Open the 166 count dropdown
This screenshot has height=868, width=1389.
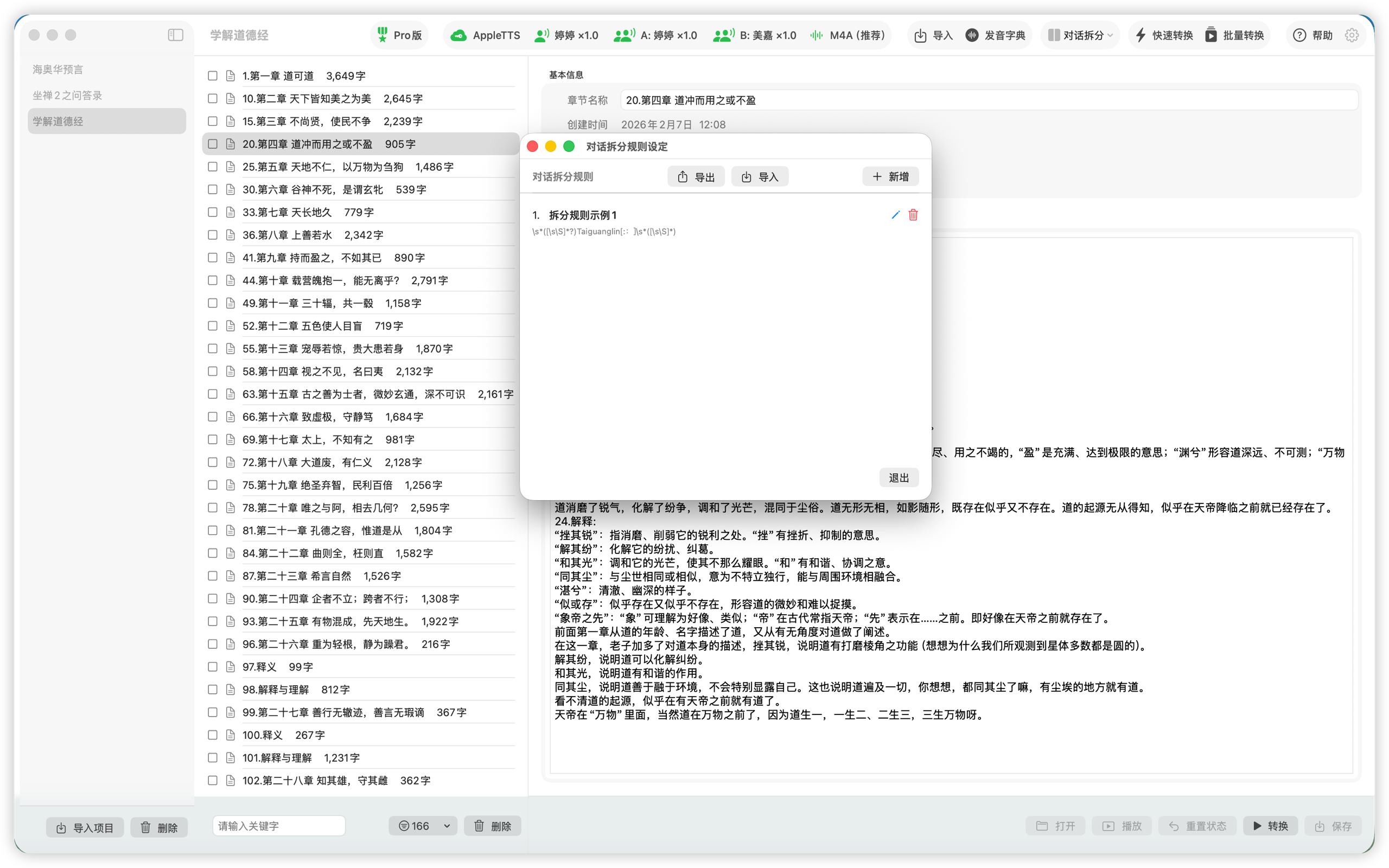(423, 826)
